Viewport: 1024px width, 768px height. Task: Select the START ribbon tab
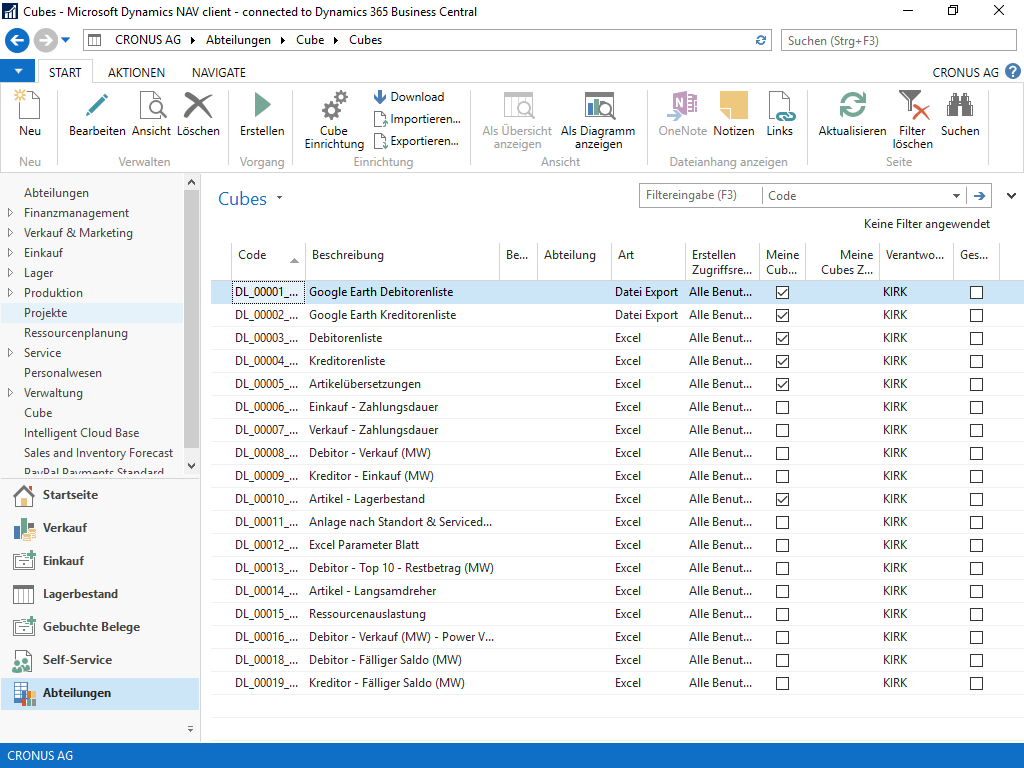coord(65,72)
